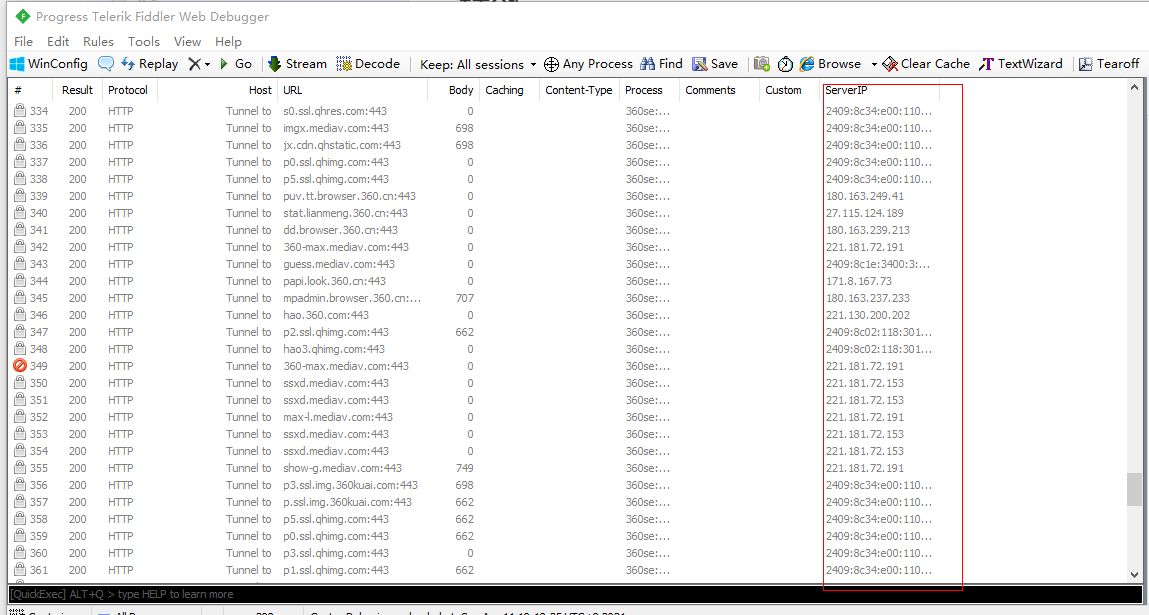
Task: Click ServerIP value 171.8.167.73
Action: coord(859,281)
